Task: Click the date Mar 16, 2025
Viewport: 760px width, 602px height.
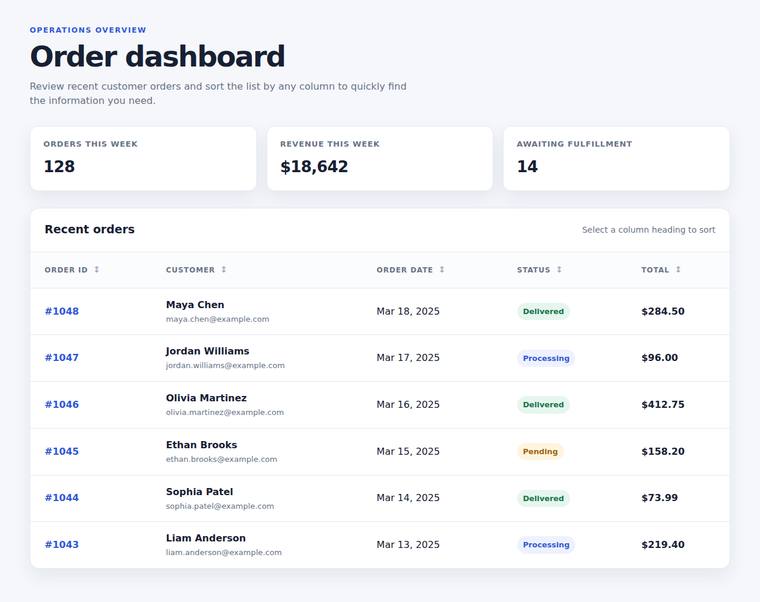Action: (x=408, y=405)
